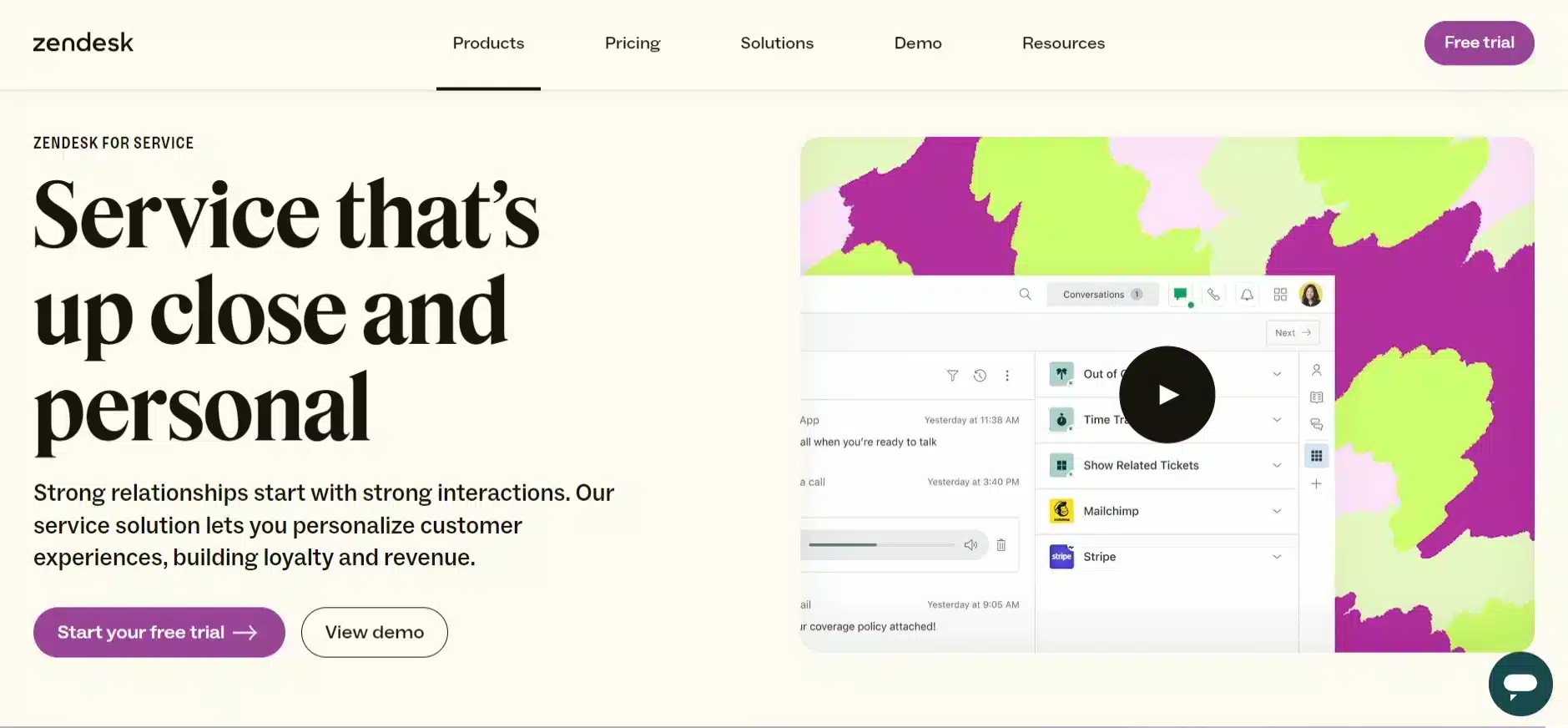
Task: Click the highlighted apps grid sidebar icon
Action: pos(1316,456)
